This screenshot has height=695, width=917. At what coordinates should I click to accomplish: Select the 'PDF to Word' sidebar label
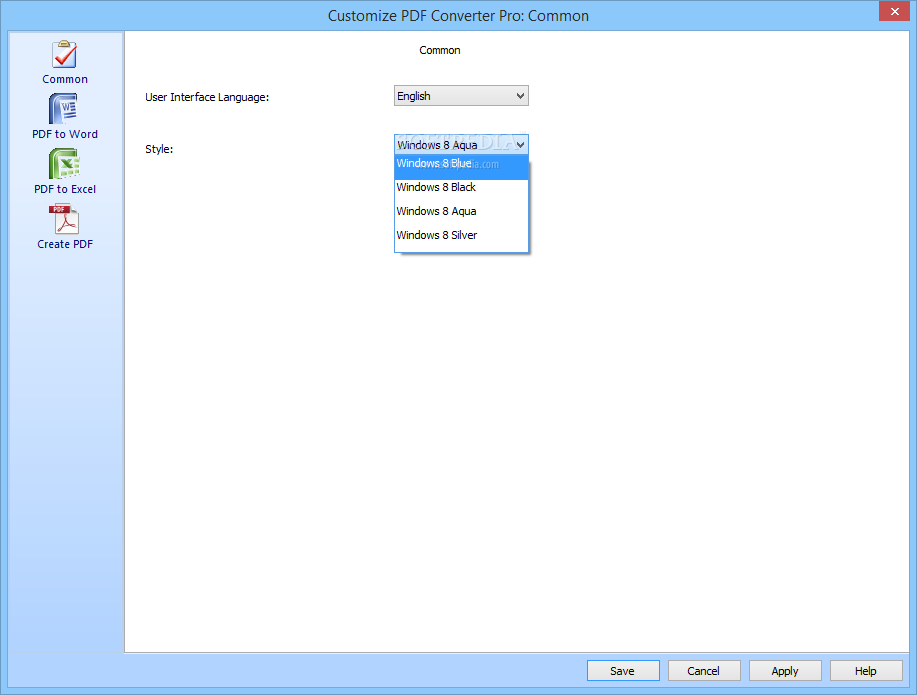pyautogui.click(x=65, y=134)
